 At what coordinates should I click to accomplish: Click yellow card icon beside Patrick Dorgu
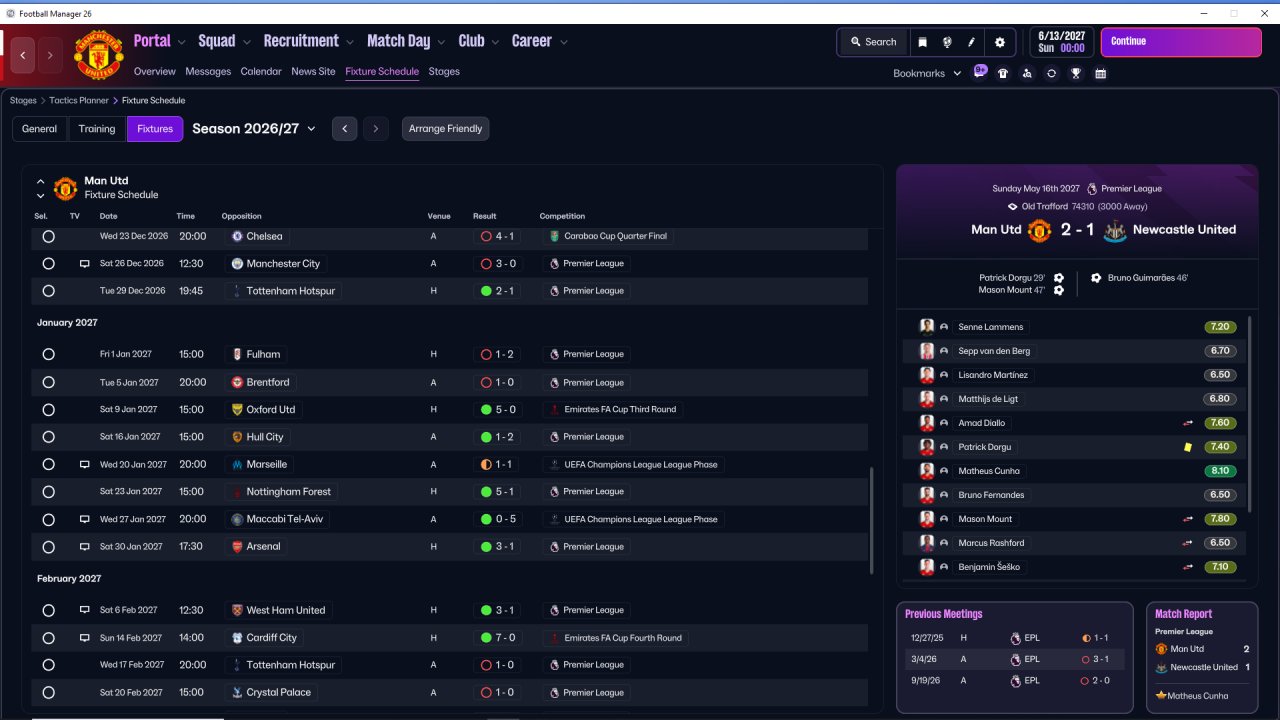click(x=1188, y=447)
